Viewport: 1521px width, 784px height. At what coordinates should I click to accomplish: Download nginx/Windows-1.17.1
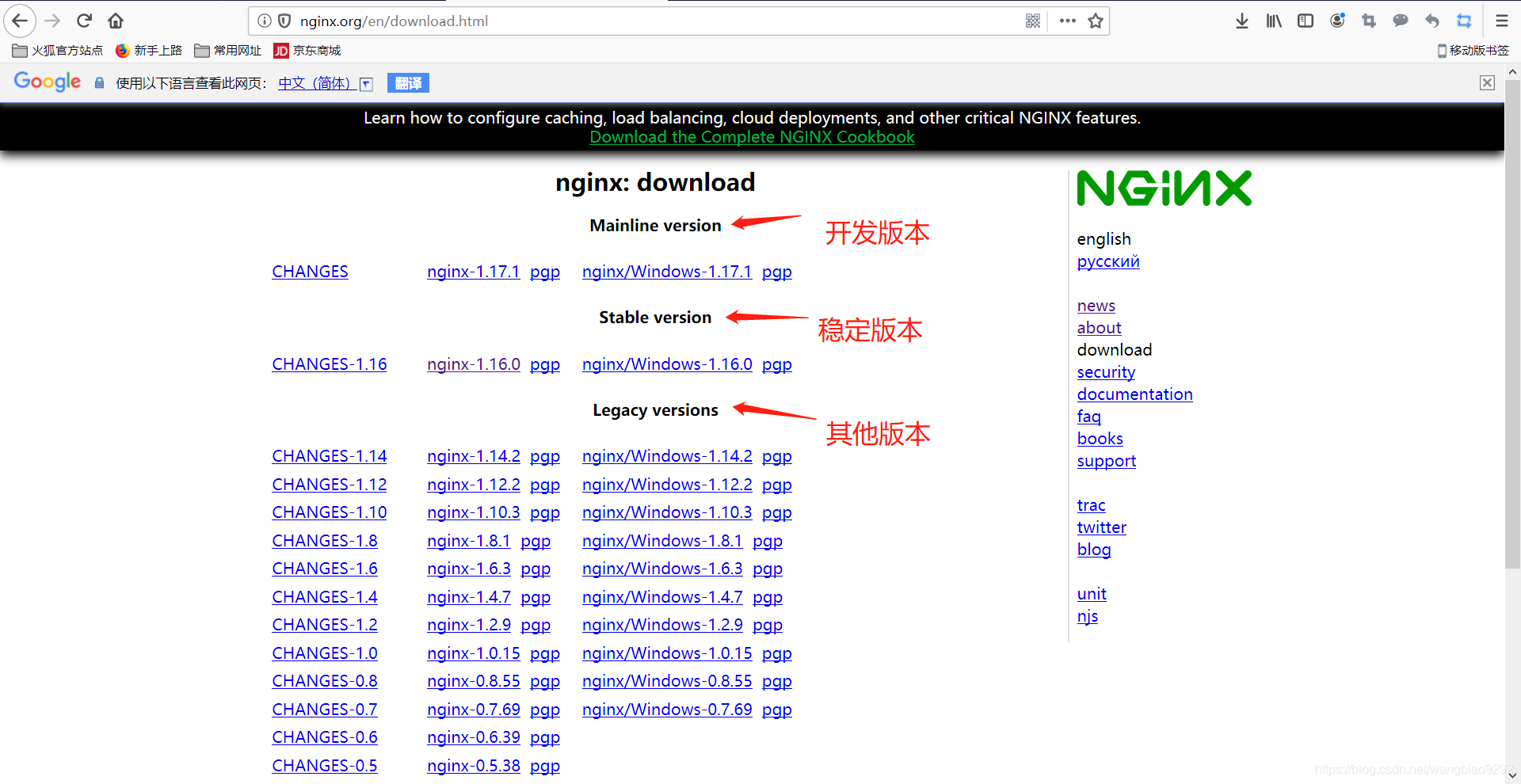click(667, 272)
